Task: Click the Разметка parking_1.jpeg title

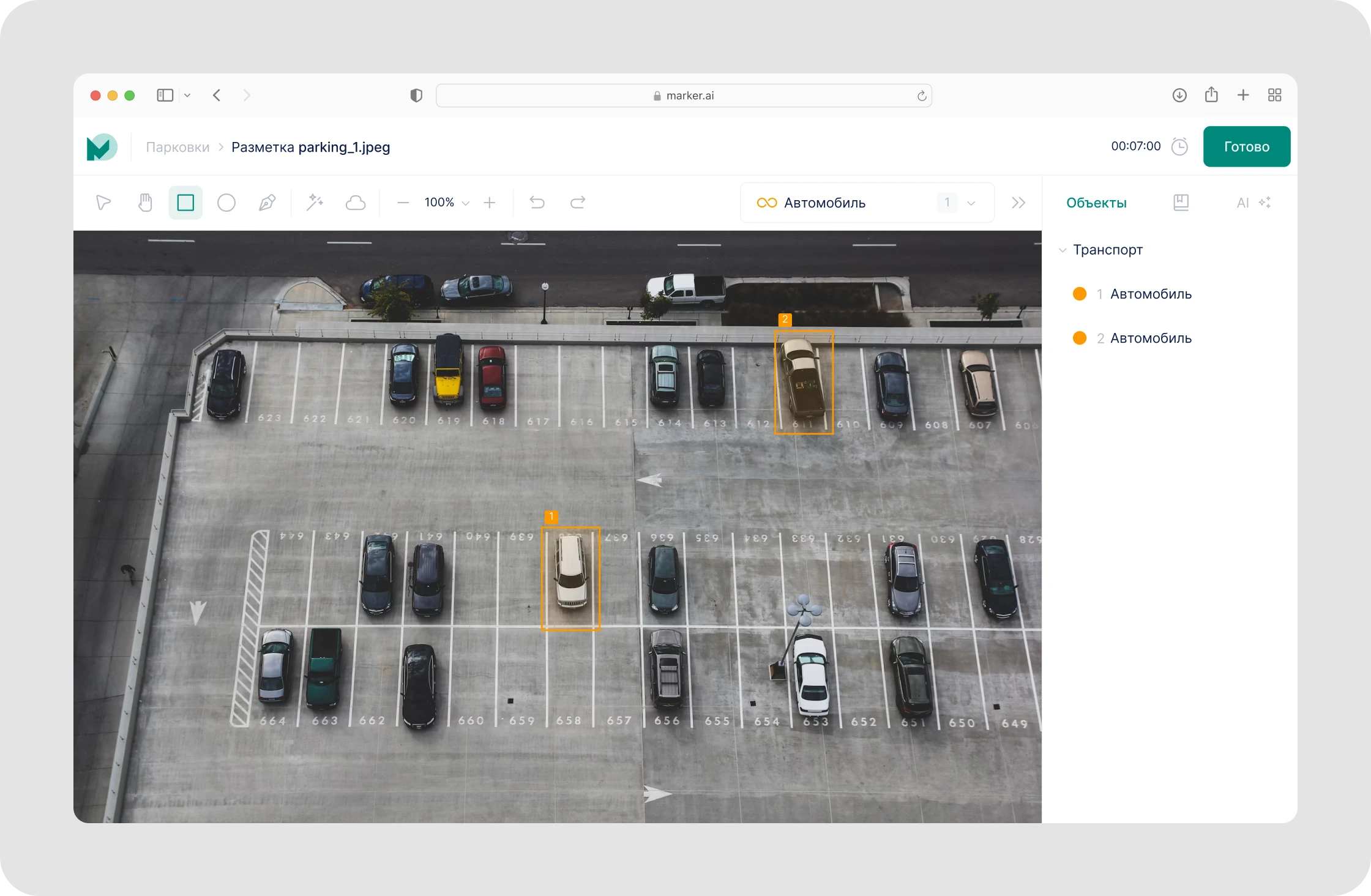Action: 310,147
